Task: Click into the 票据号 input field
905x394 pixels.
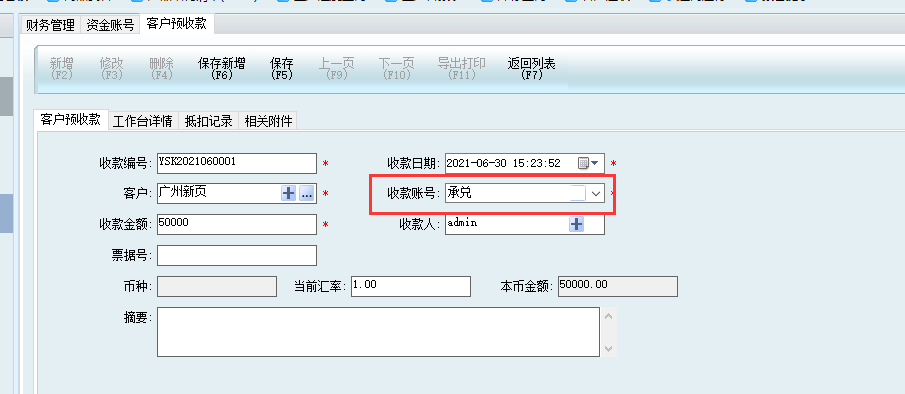Action: tap(237, 255)
